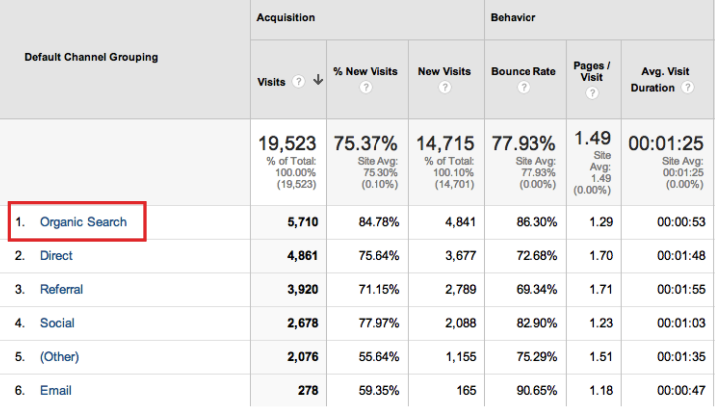
Task: Click Email % new visits 59.35%
Action: pyautogui.click(x=378, y=391)
